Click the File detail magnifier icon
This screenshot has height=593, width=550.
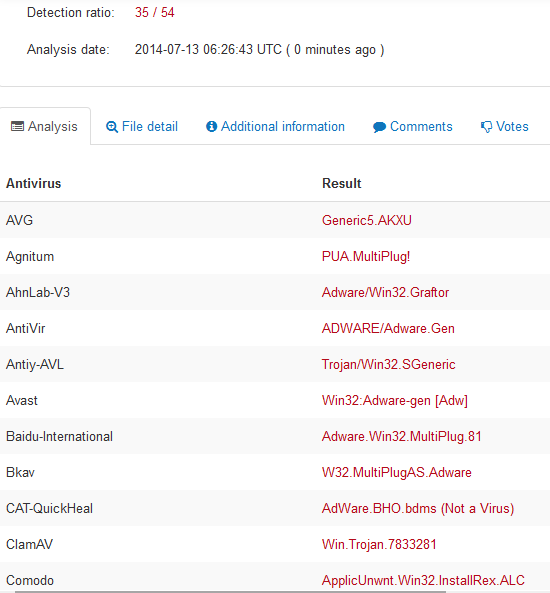point(112,127)
